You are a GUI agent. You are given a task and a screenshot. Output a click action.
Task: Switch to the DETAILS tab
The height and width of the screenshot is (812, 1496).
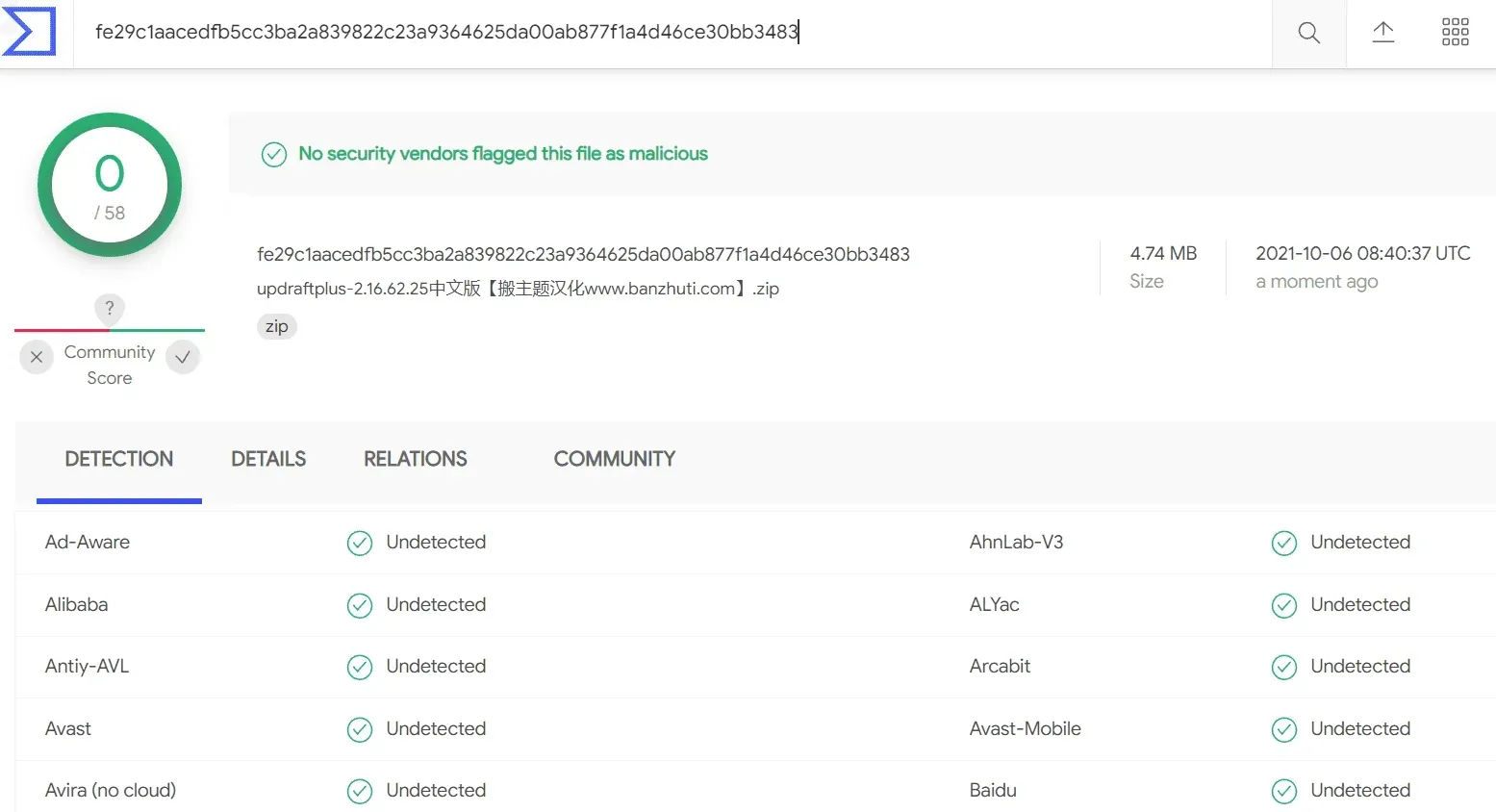[x=268, y=459]
